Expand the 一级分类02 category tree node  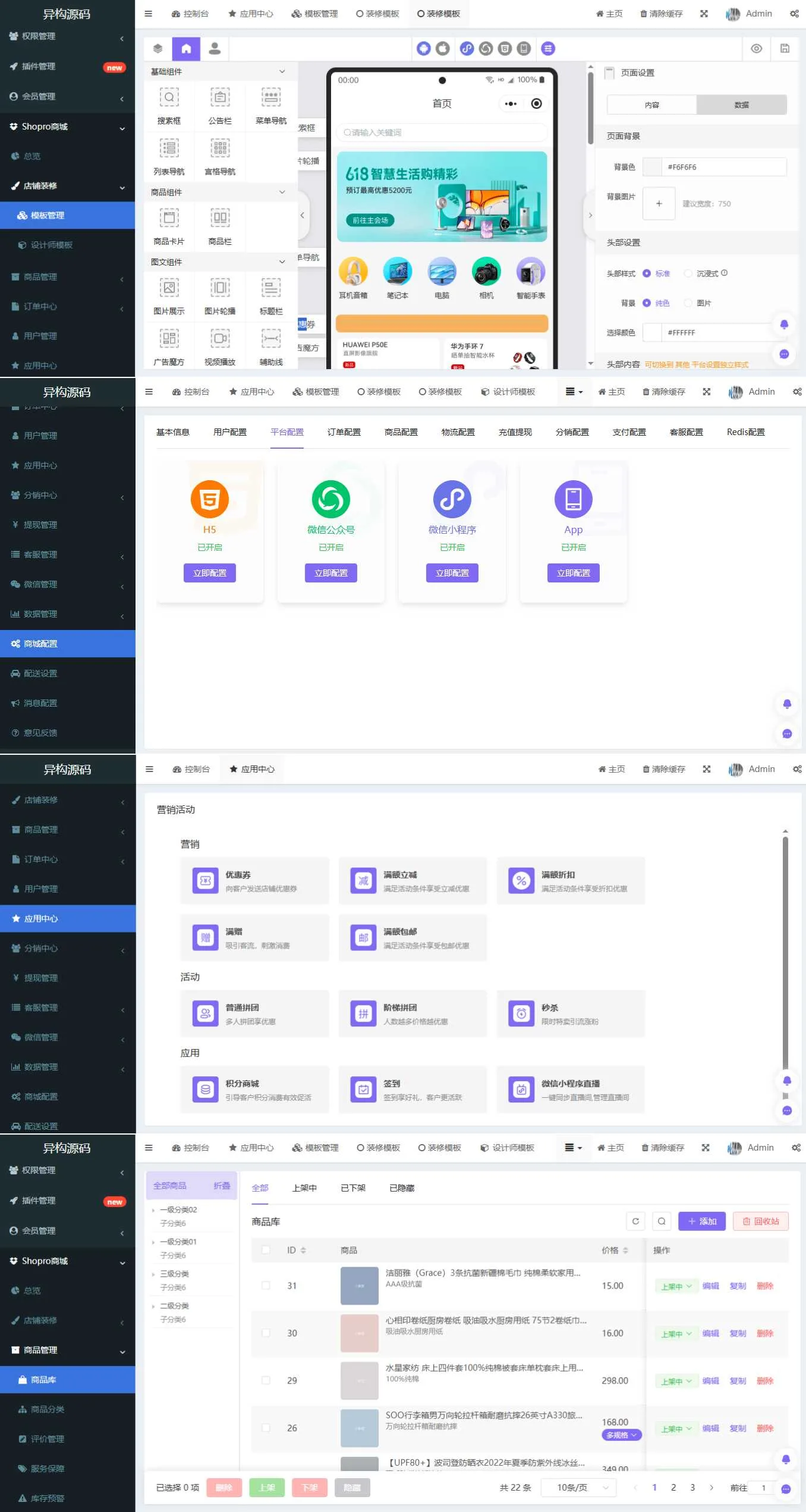[x=153, y=1209]
